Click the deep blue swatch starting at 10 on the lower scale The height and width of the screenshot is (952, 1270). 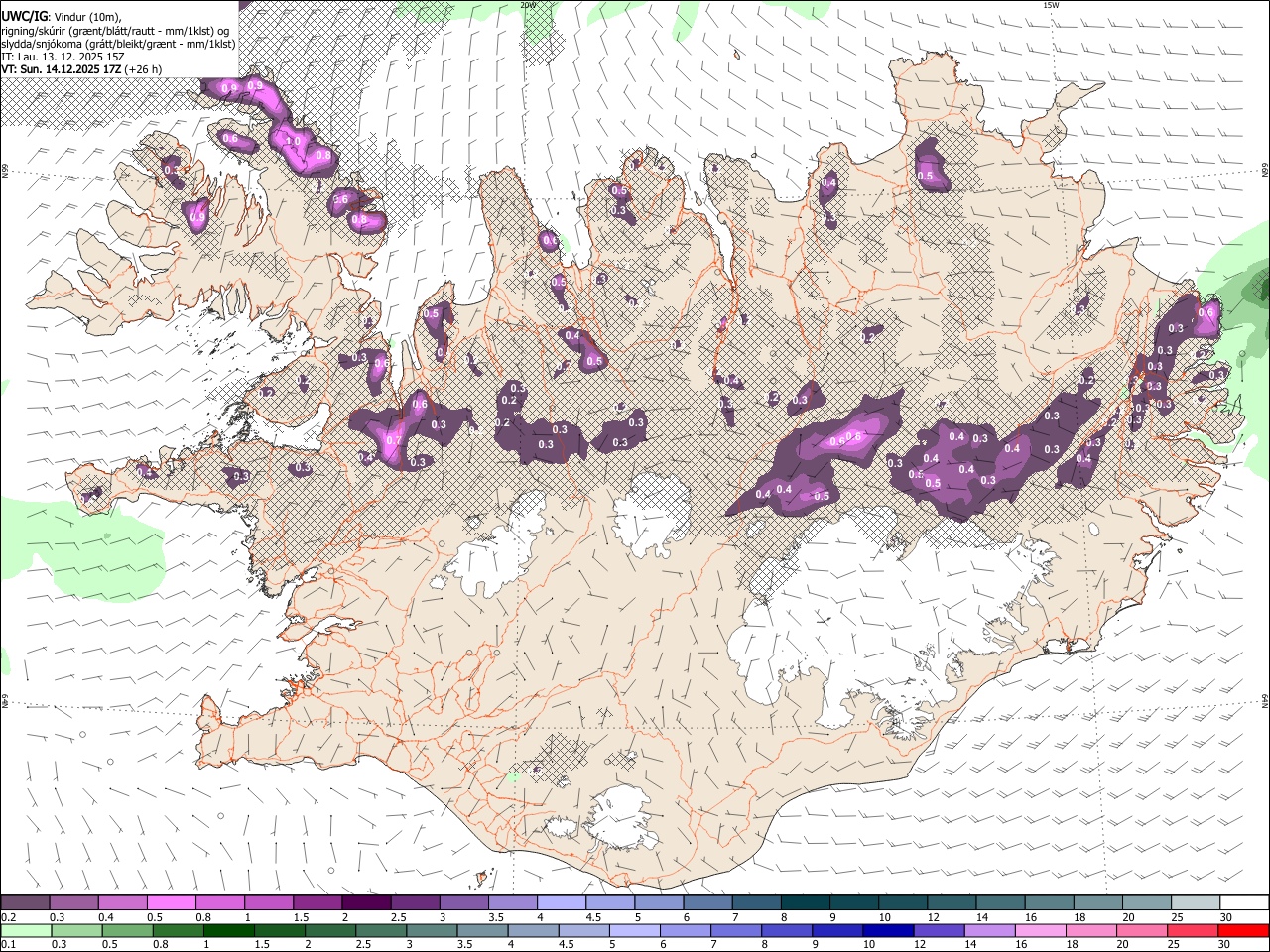tap(887, 931)
